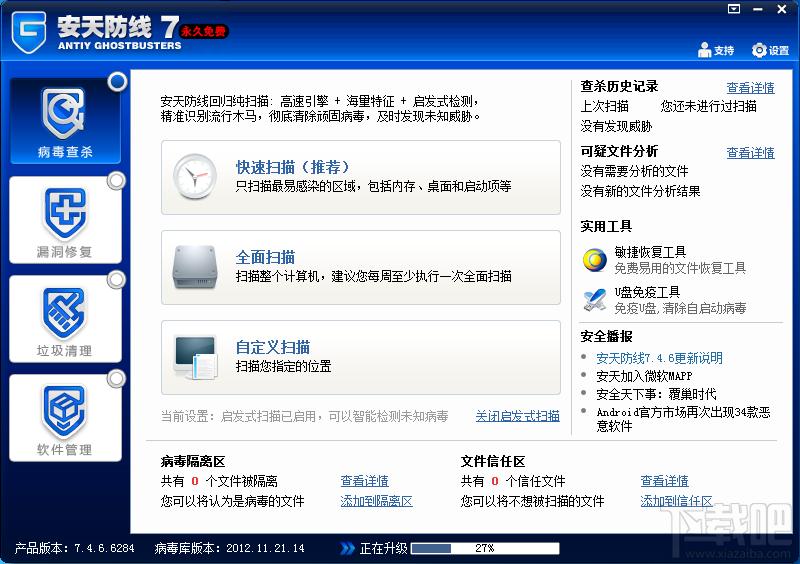The width and height of the screenshot is (800, 564).
Task: Go to 软件管理 software management tab
Action: click(x=65, y=418)
